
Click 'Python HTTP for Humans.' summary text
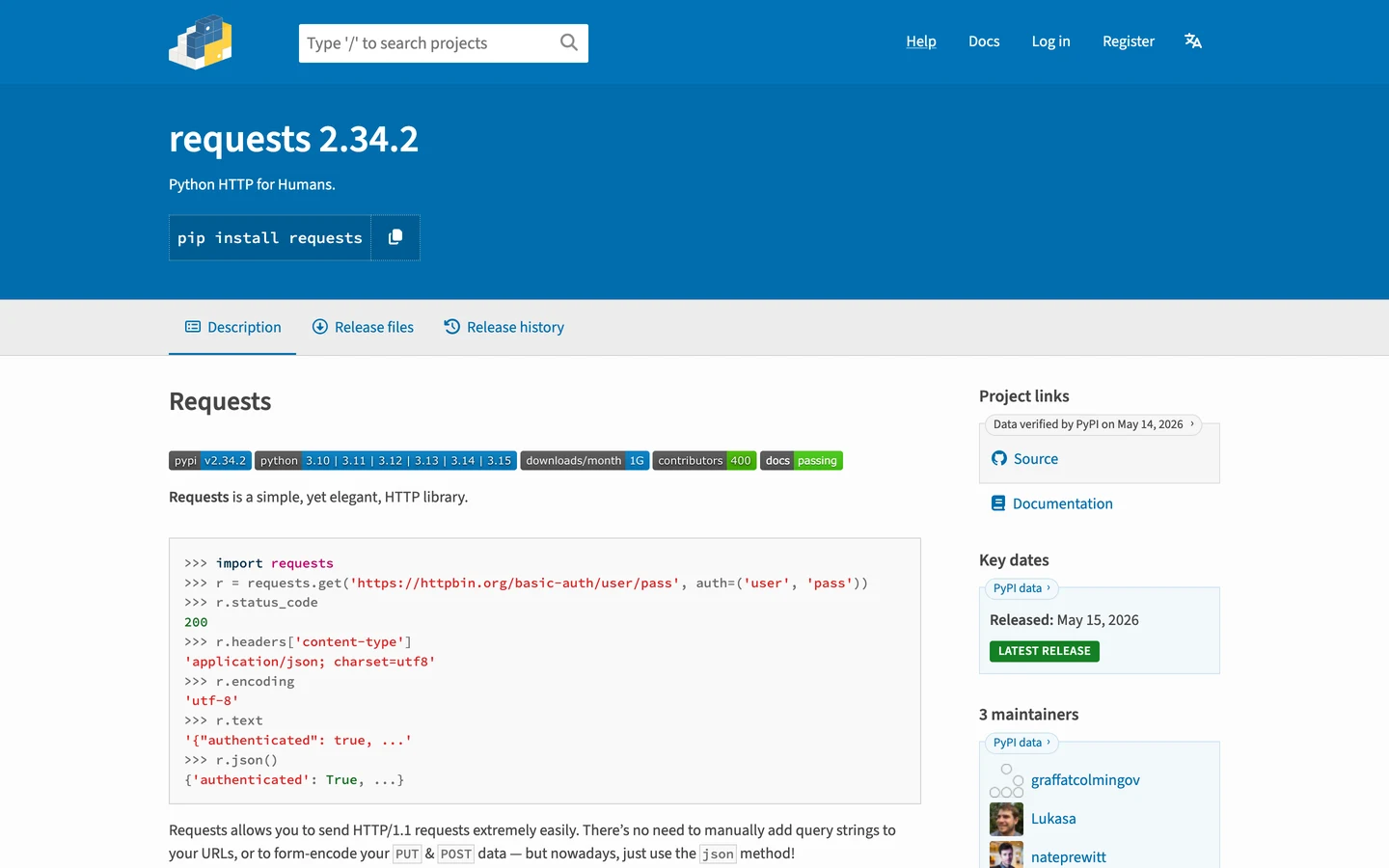[x=252, y=184]
